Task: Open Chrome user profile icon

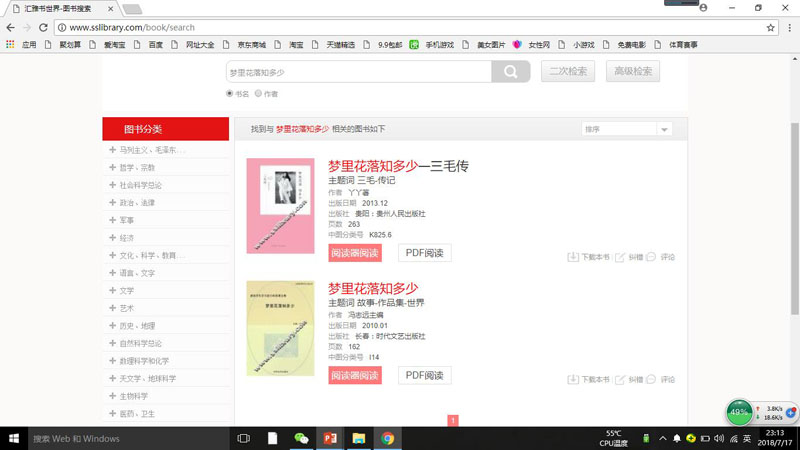Action: pos(703,8)
